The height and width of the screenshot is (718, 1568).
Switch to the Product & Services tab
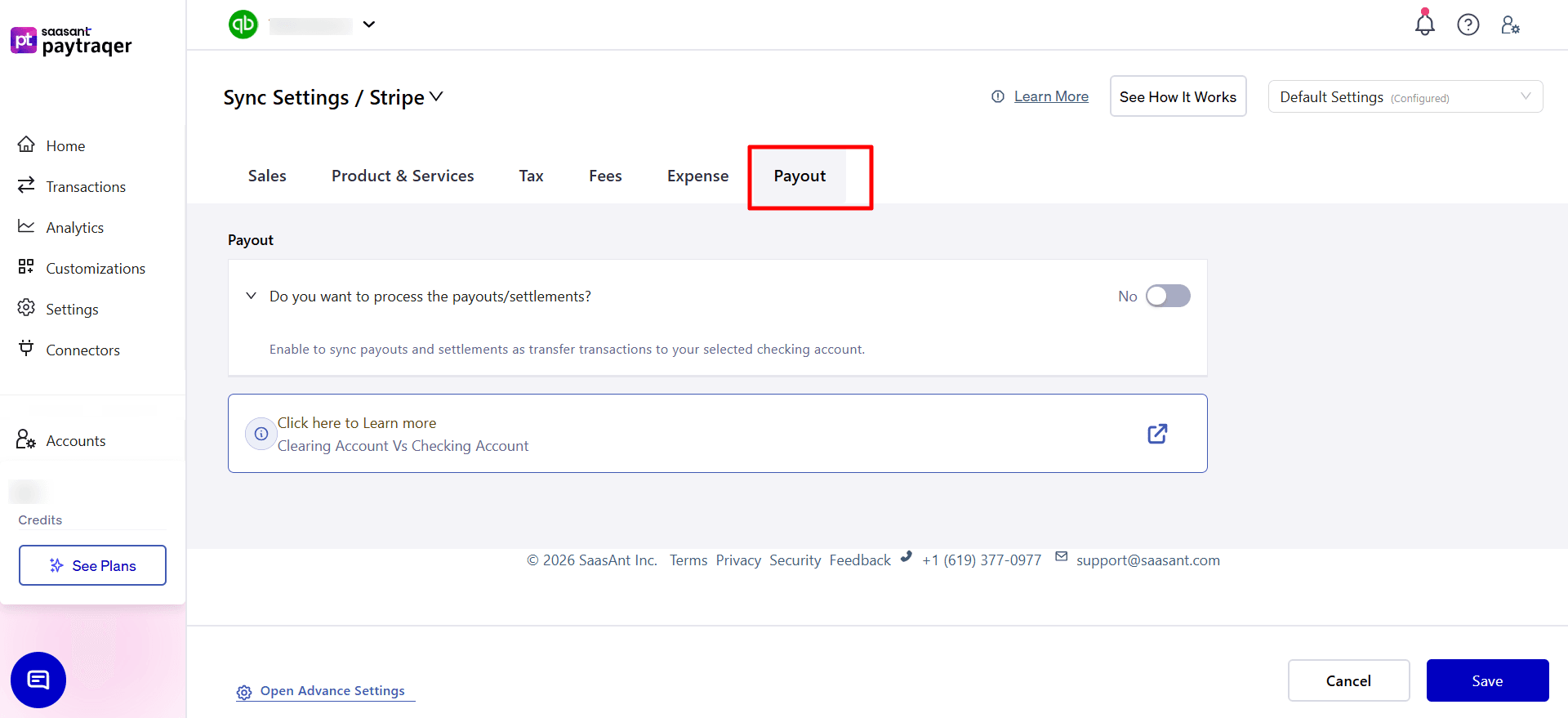tap(403, 176)
